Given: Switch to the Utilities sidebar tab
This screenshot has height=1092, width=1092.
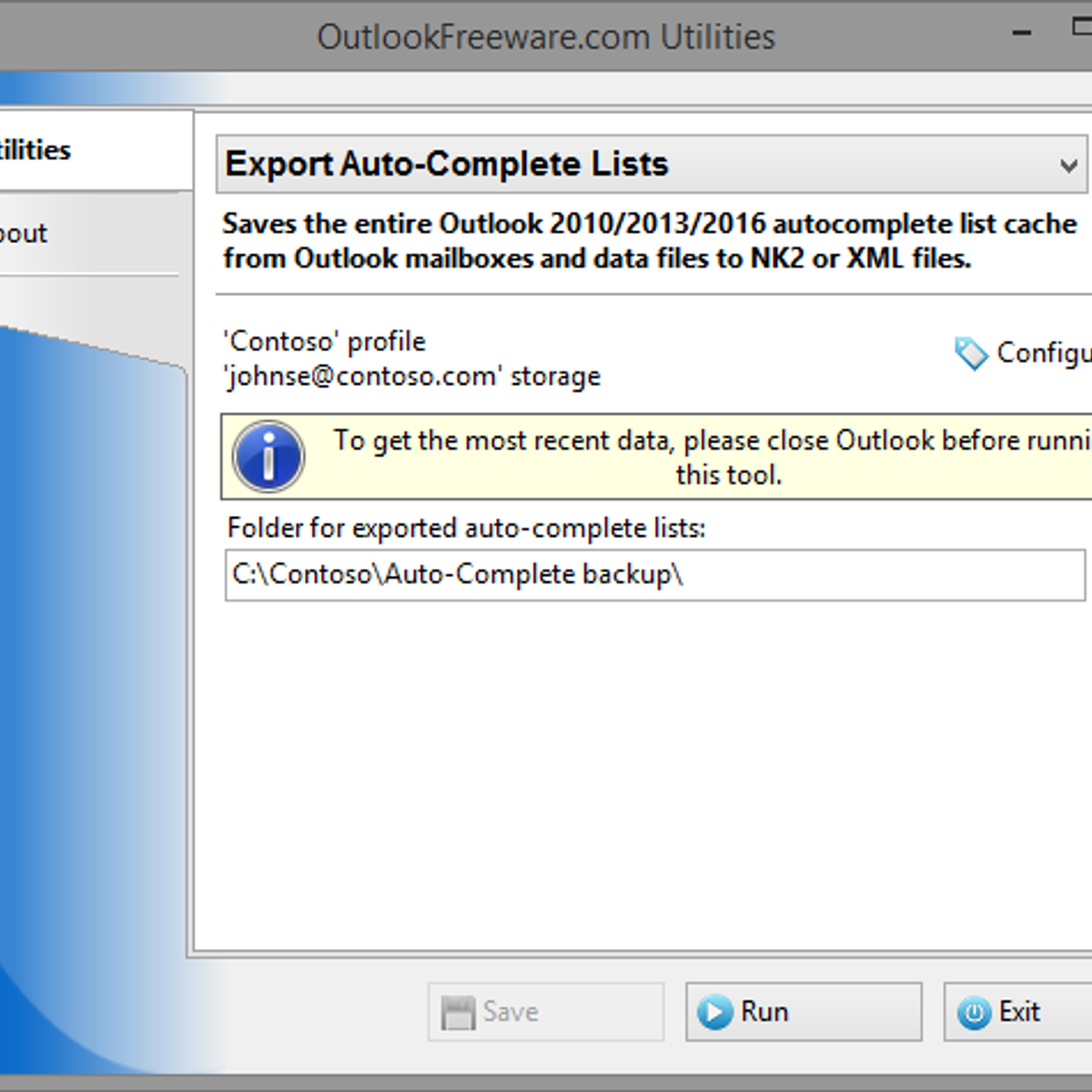Looking at the screenshot, I should [36, 150].
